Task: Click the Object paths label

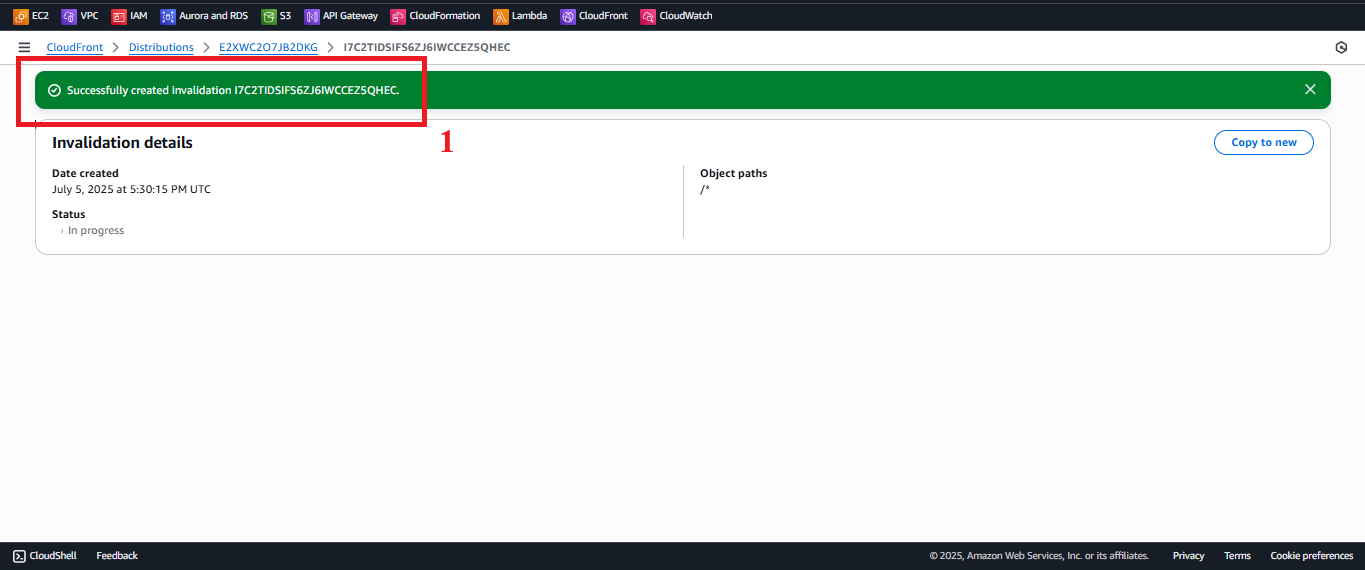Action: click(x=734, y=173)
